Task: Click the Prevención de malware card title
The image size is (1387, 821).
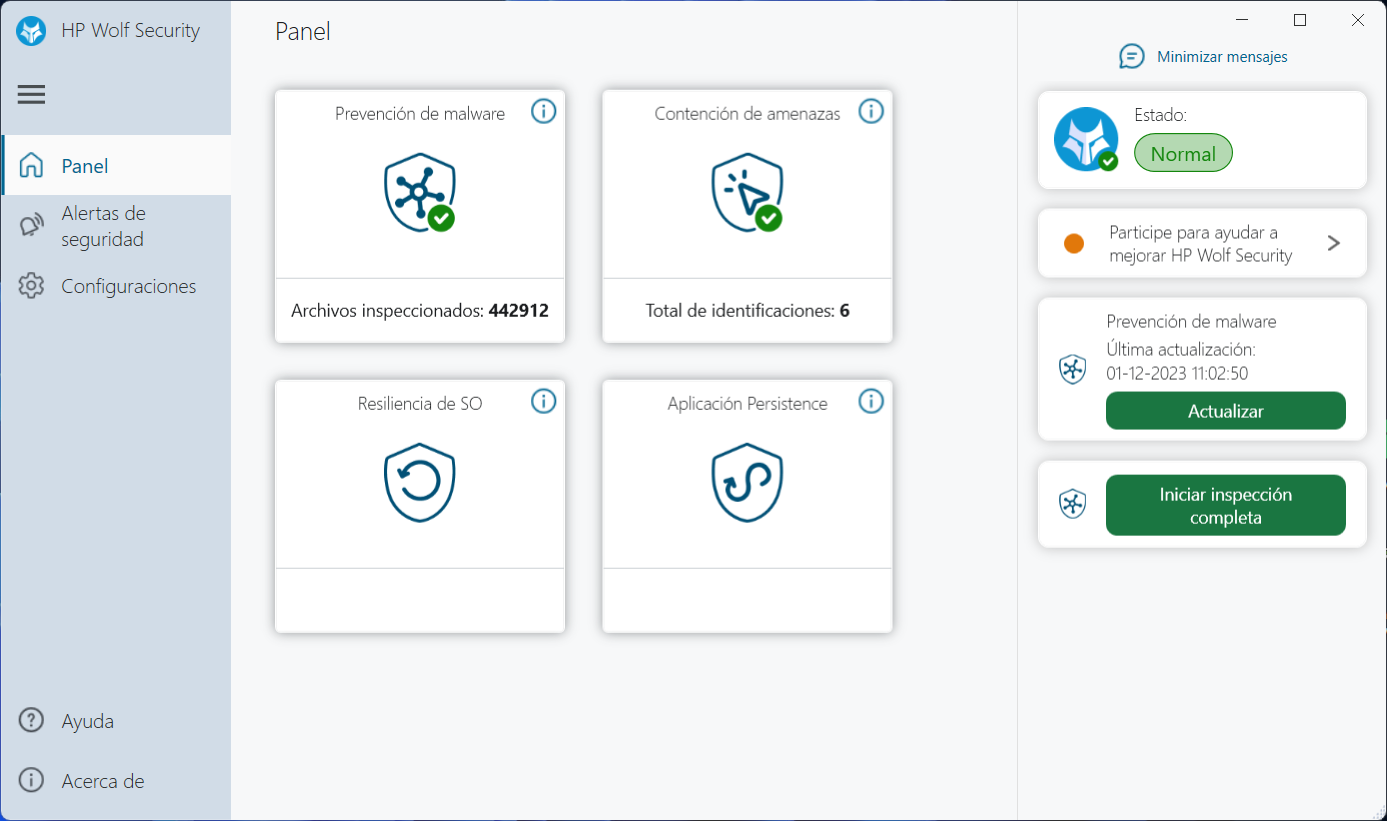Action: (420, 114)
